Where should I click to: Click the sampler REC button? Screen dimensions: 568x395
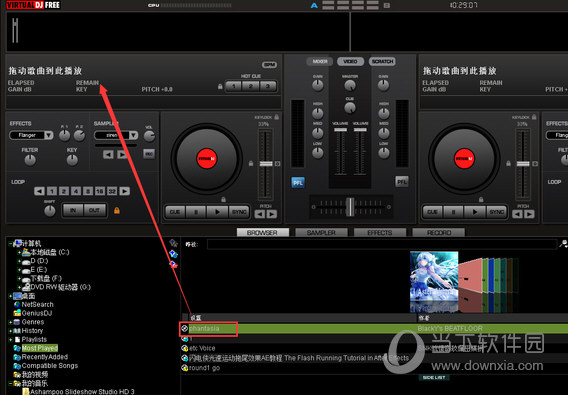click(149, 154)
